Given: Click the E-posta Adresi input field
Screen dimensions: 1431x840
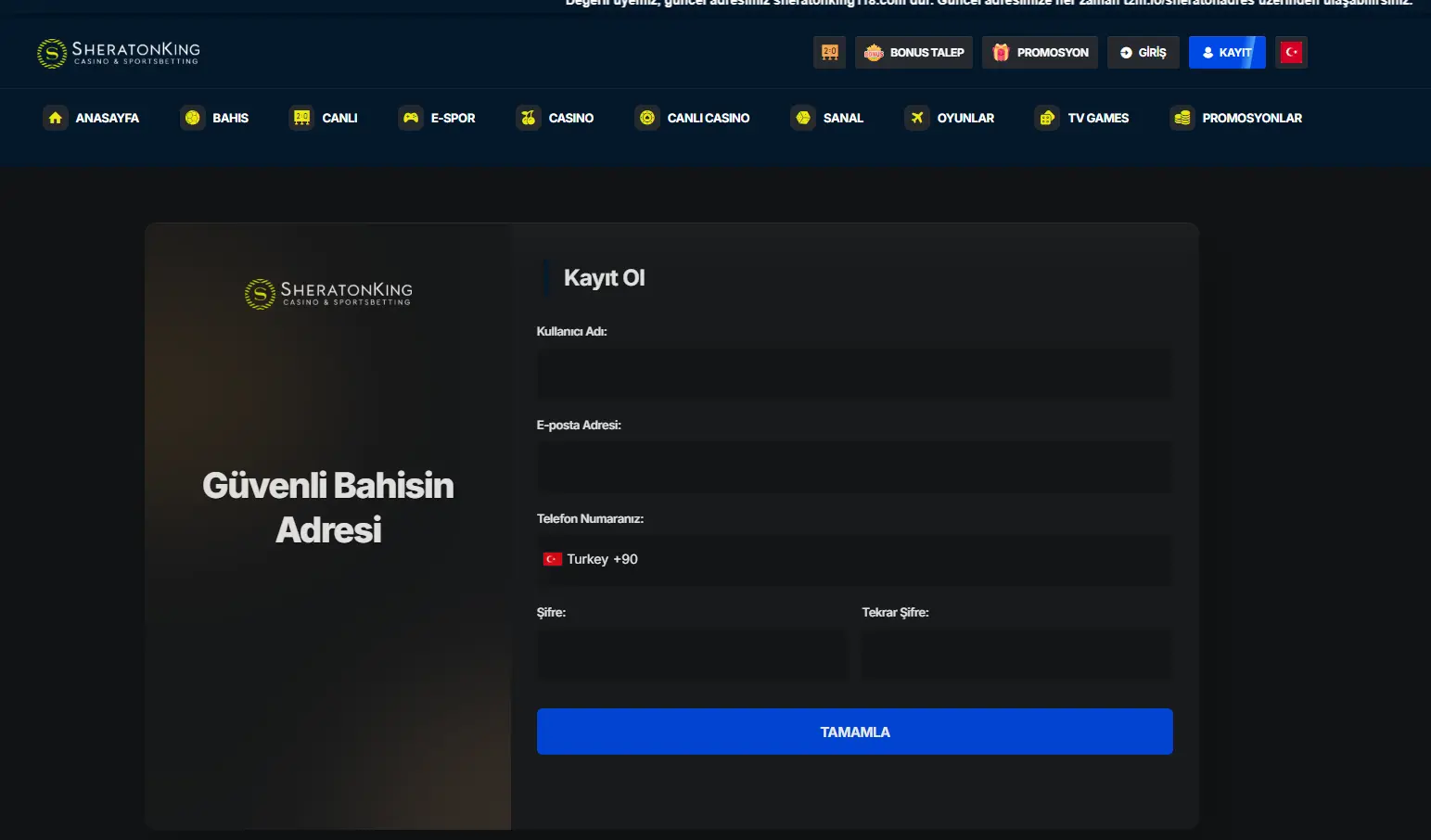Looking at the screenshot, I should [x=853, y=467].
